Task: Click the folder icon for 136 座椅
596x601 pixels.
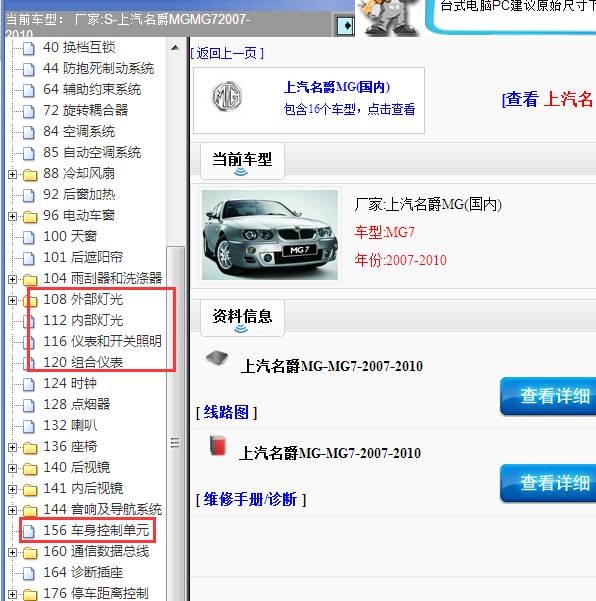Action: pyautogui.click(x=30, y=447)
